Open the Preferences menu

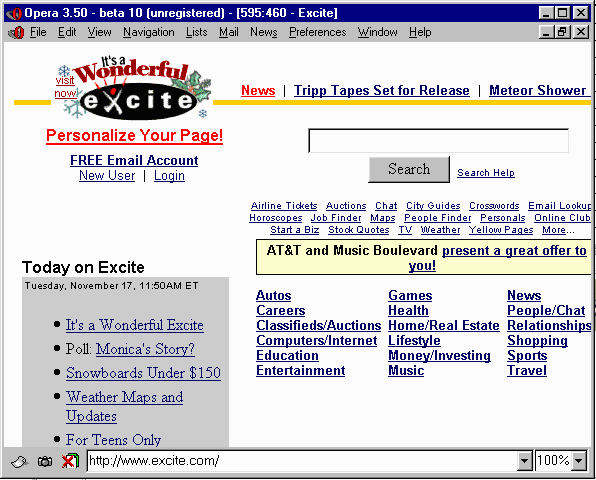pyautogui.click(x=317, y=32)
